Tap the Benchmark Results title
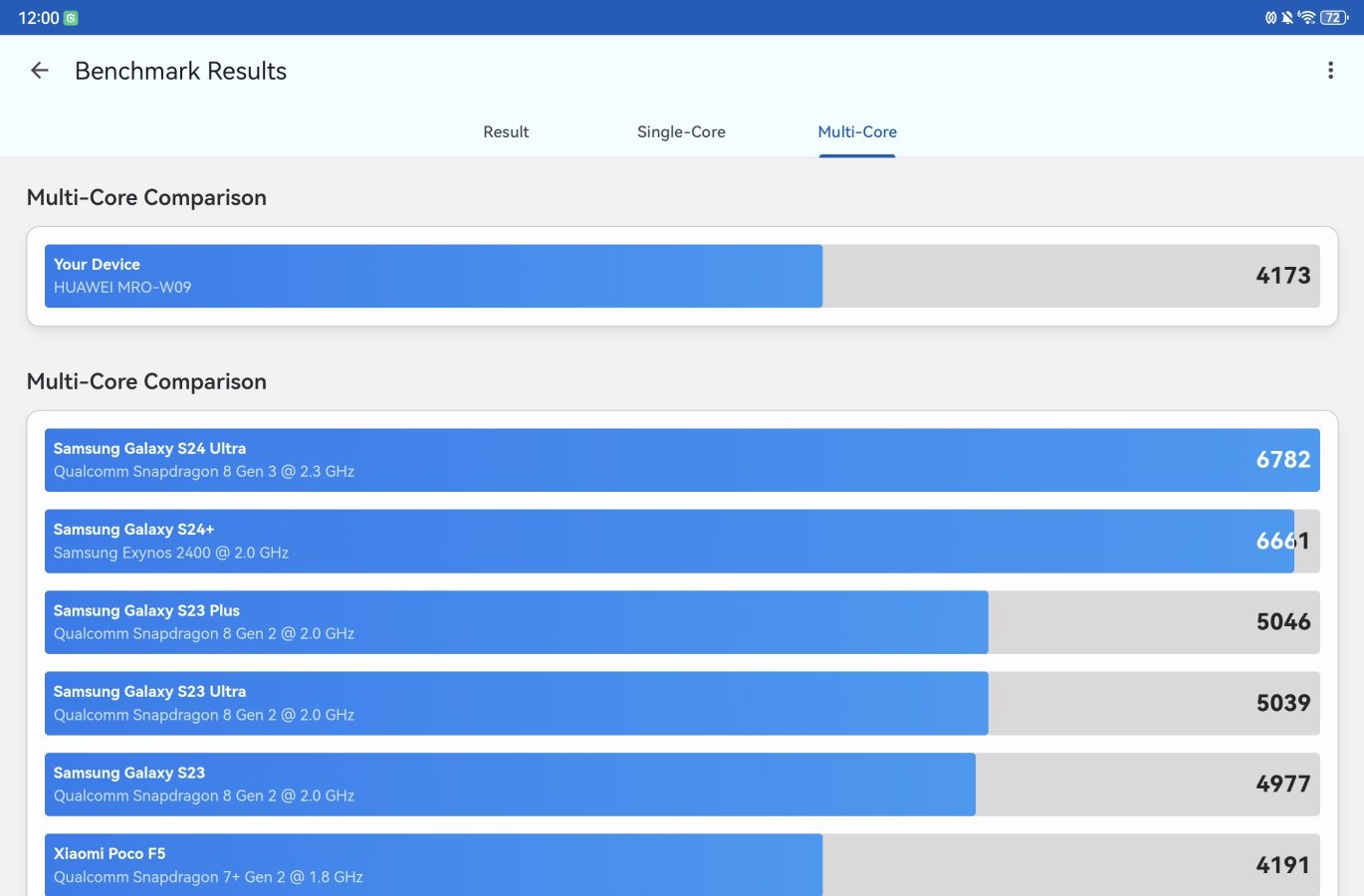Screen dimensions: 1364x896 coord(180,71)
